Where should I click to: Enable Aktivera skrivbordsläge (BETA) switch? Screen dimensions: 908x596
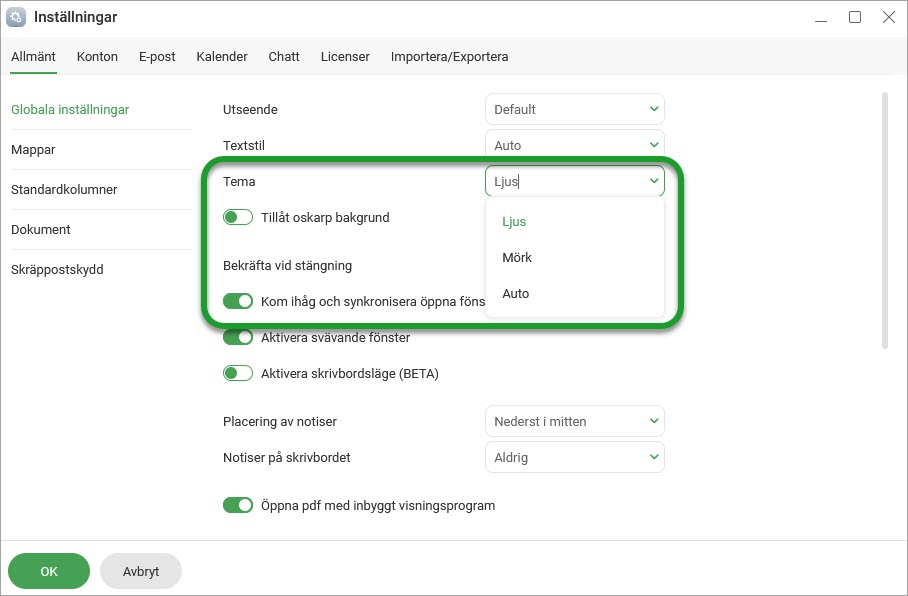pyautogui.click(x=238, y=373)
